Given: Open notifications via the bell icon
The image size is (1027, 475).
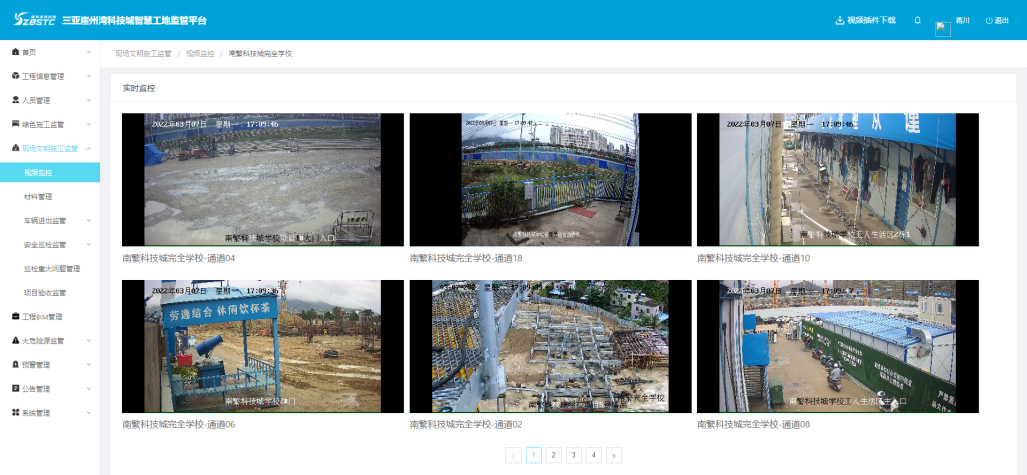Looking at the screenshot, I should pyautogui.click(x=917, y=20).
